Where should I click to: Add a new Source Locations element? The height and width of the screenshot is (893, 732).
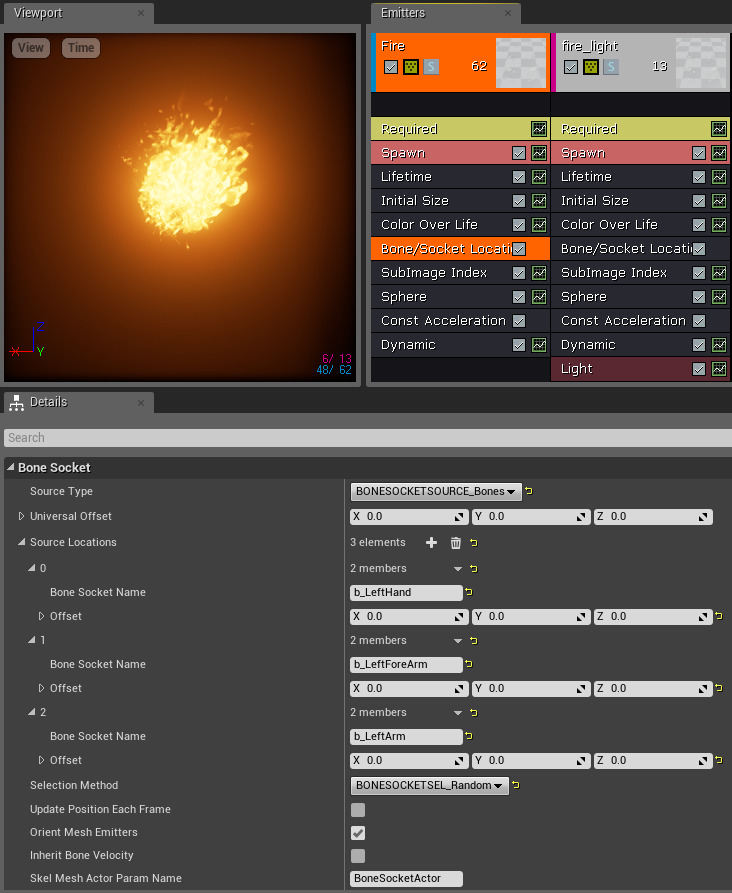pyautogui.click(x=431, y=542)
